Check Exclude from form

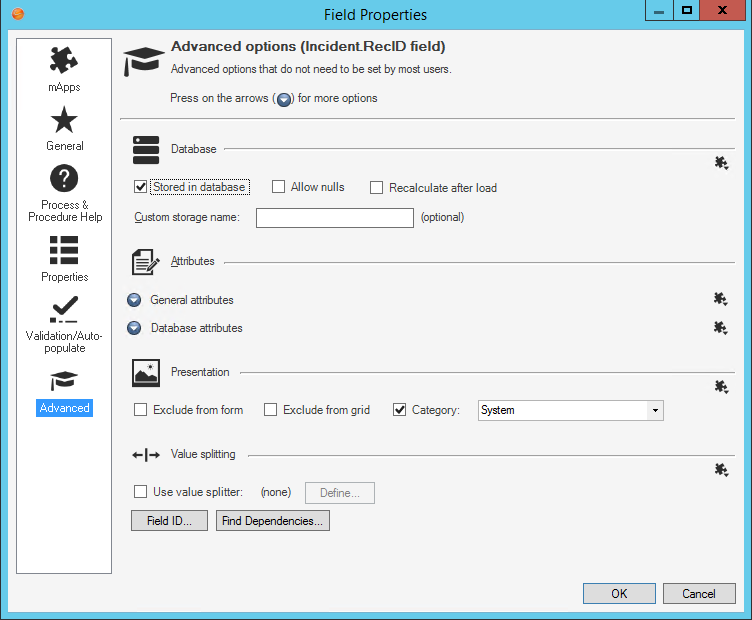click(x=141, y=410)
